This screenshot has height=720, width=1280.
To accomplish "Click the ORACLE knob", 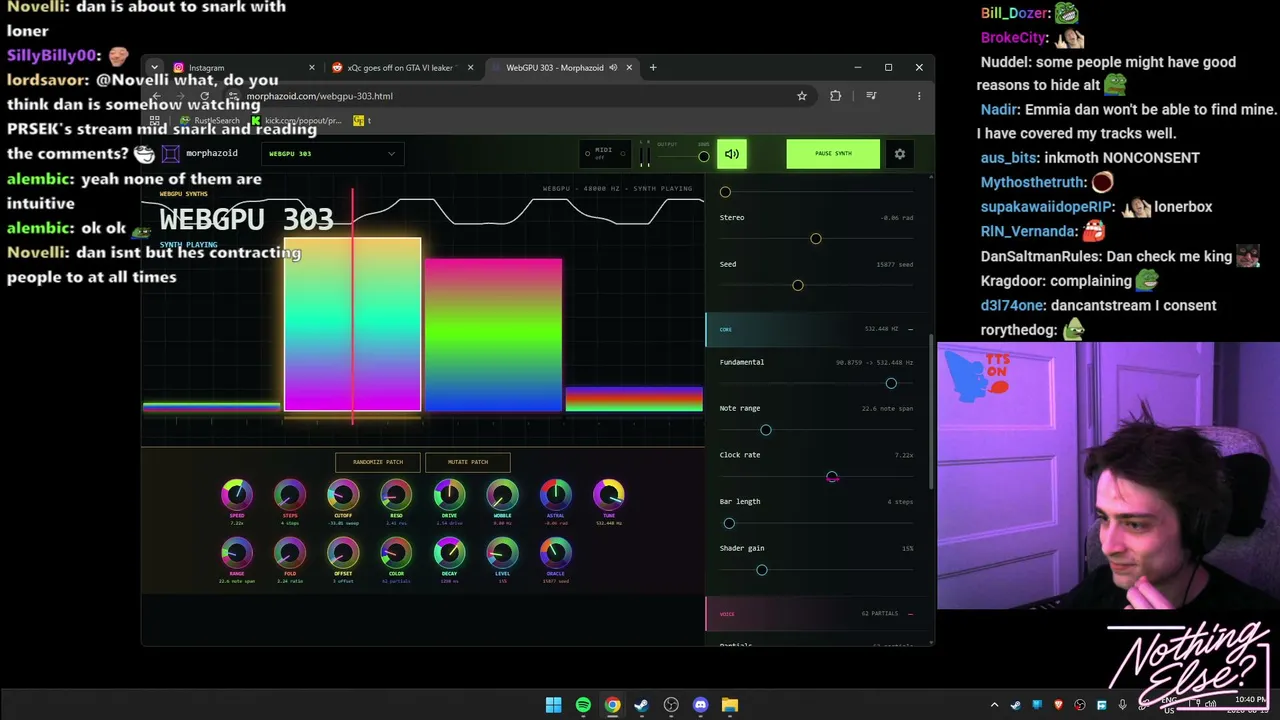I will tap(555, 552).
